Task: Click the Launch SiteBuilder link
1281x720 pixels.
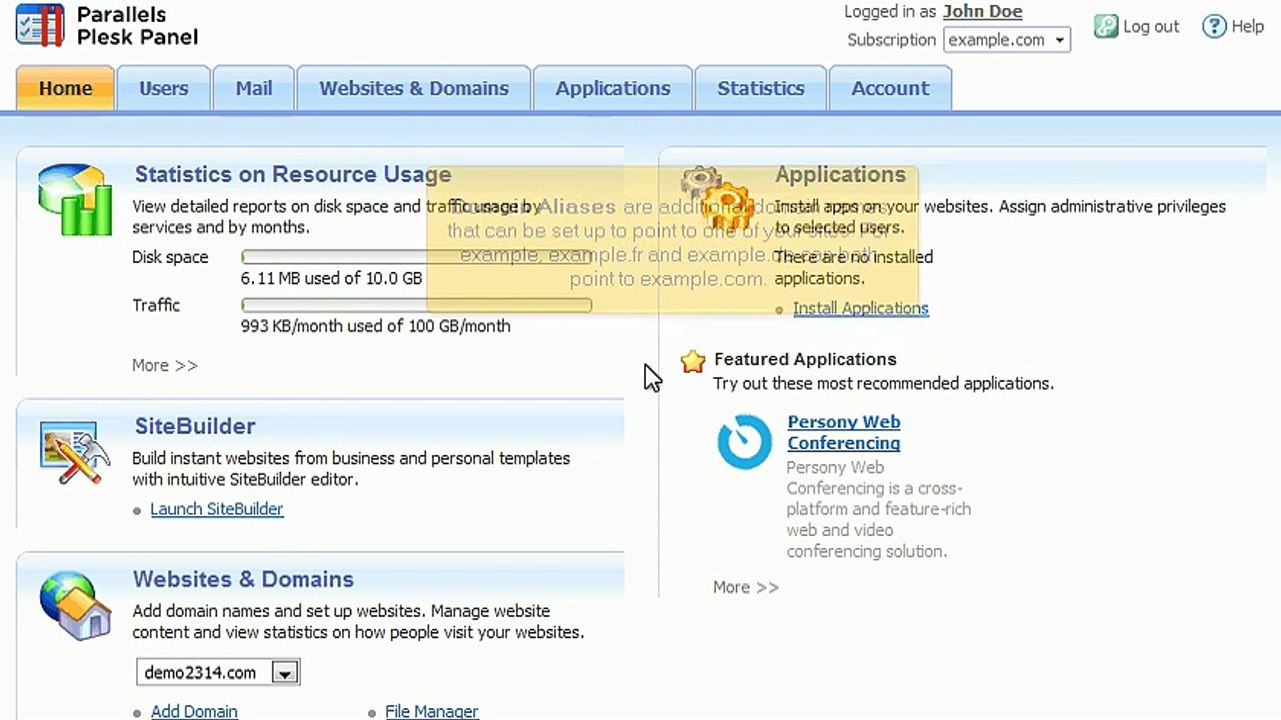Action: pos(217,509)
